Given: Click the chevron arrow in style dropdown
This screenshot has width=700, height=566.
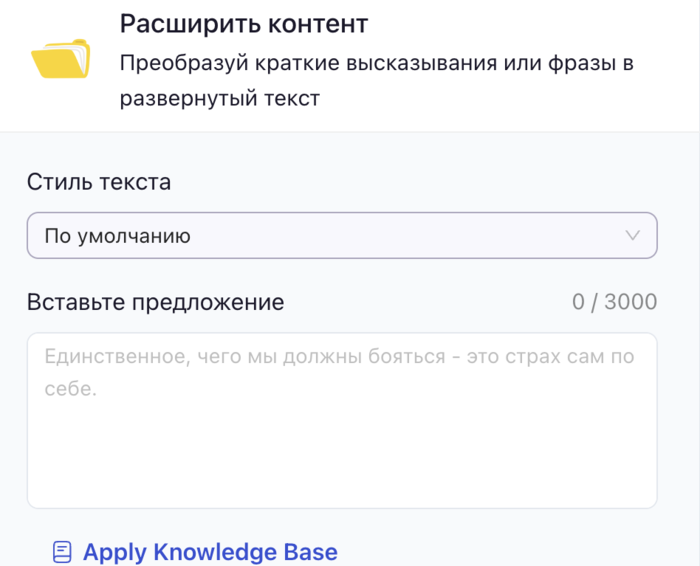Looking at the screenshot, I should pos(632,236).
